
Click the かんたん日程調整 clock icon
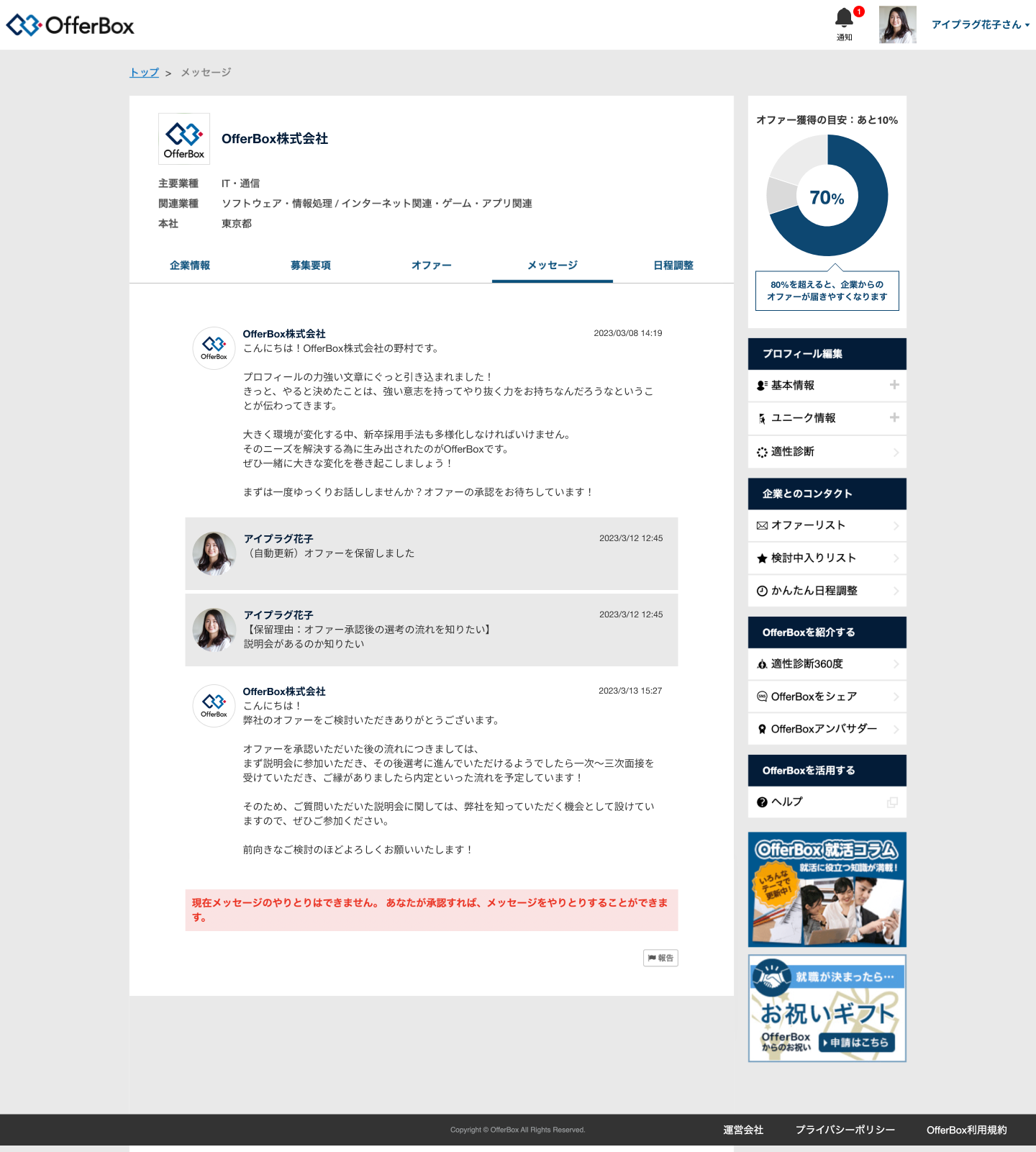coord(762,591)
